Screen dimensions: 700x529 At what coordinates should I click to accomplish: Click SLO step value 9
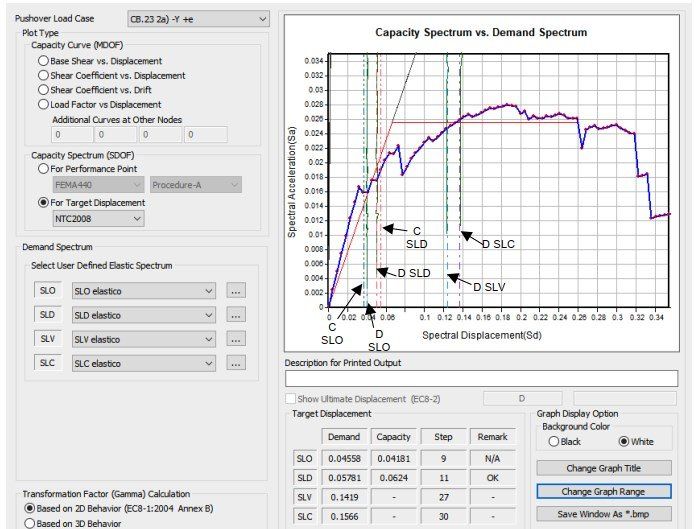[x=443, y=458]
